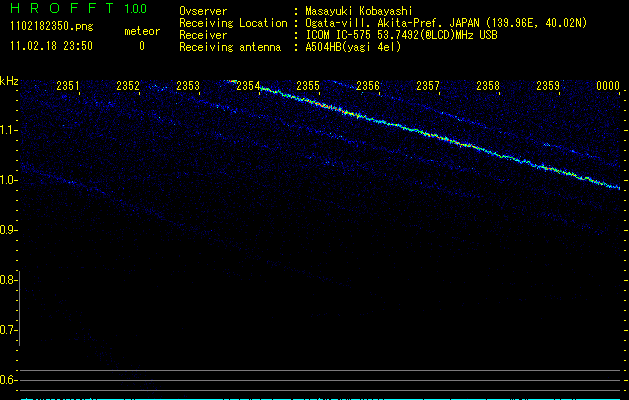Click the 0.8 kHz axis tick label

tap(8, 280)
